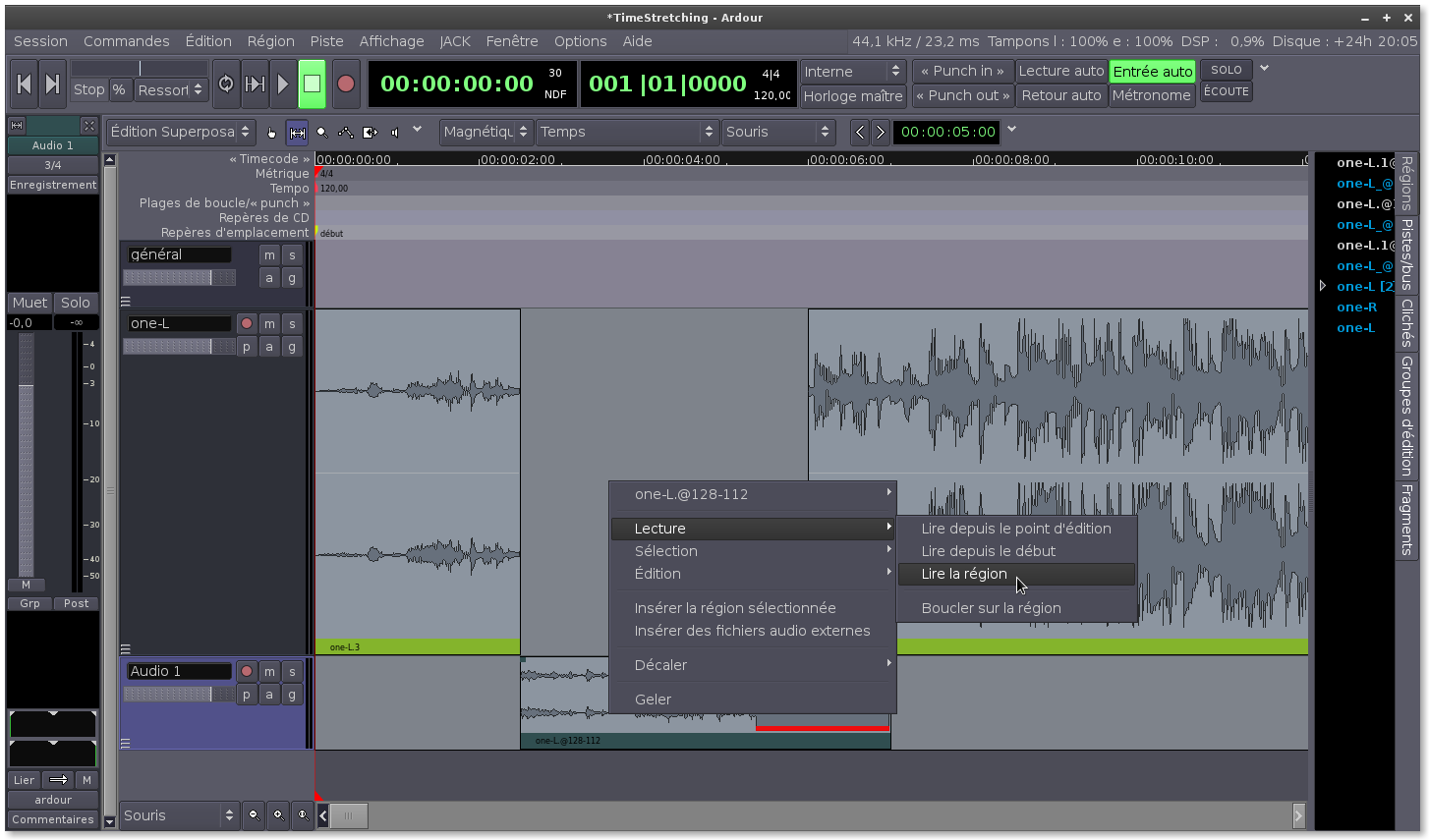The width and height of the screenshot is (1429, 840).
Task: Click the Entrée auto button
Action: click(x=1152, y=72)
